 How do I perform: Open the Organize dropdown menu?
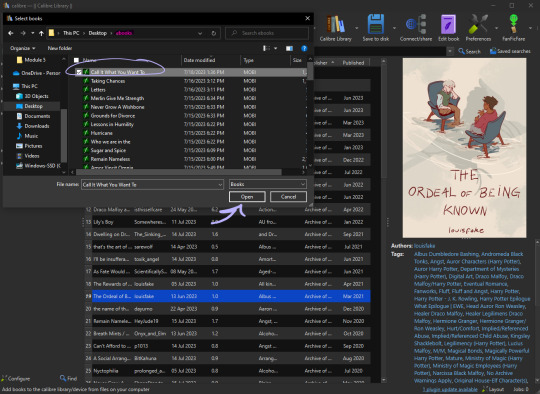[23, 48]
